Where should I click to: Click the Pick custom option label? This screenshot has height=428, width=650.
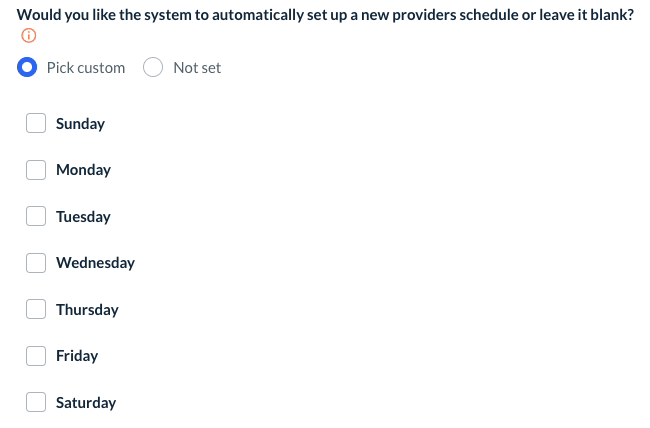[86, 68]
